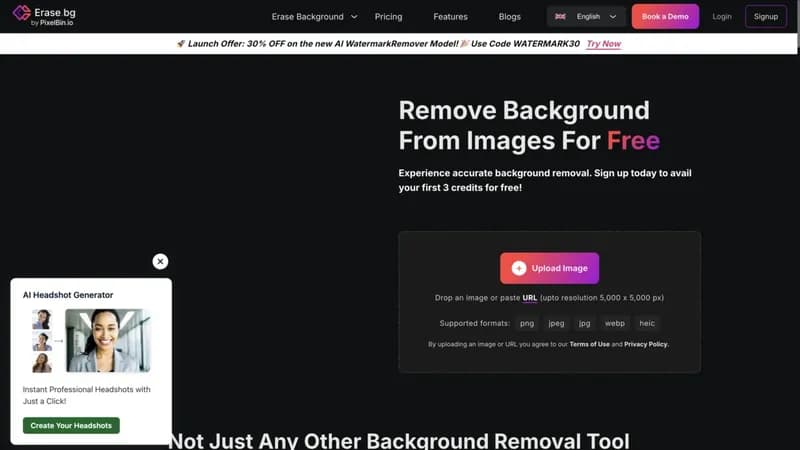Open the Terms of Use link
800x450 pixels.
coord(589,344)
